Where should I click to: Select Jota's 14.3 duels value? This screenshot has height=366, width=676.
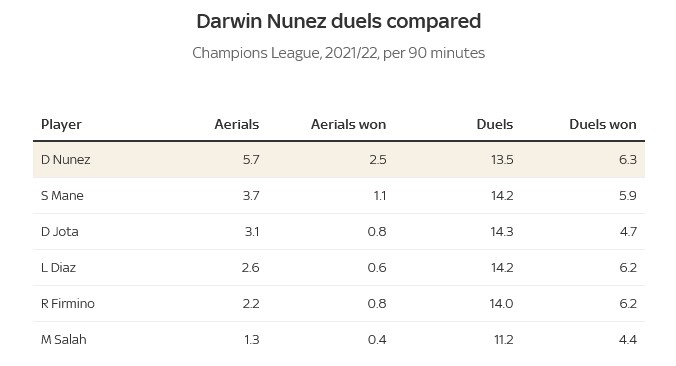coord(502,232)
